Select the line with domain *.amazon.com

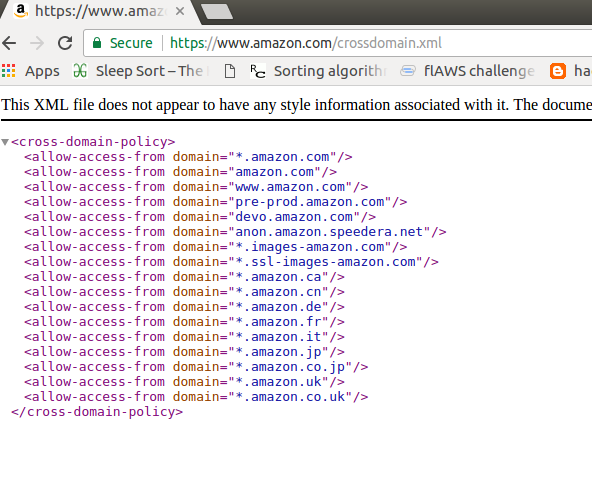(188, 157)
